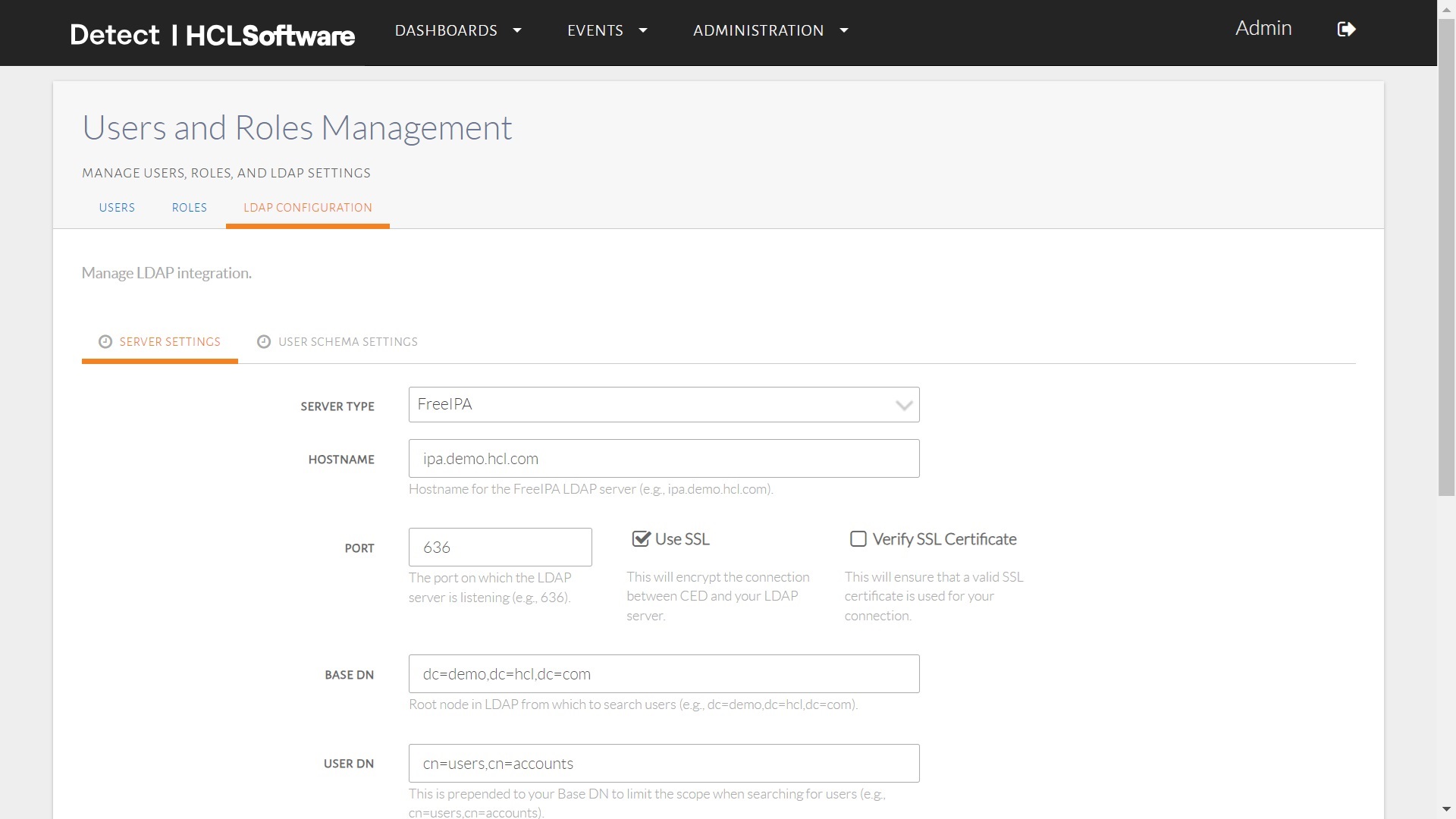Viewport: 1456px width, 819px height.
Task: Click into the Hostname input field
Action: coord(664,459)
